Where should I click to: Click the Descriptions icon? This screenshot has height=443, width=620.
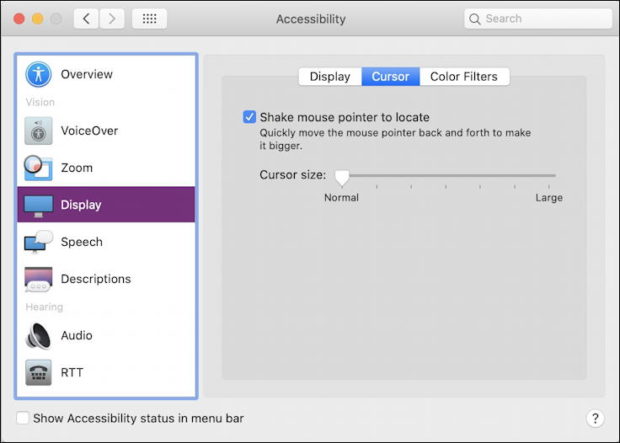(x=38, y=279)
